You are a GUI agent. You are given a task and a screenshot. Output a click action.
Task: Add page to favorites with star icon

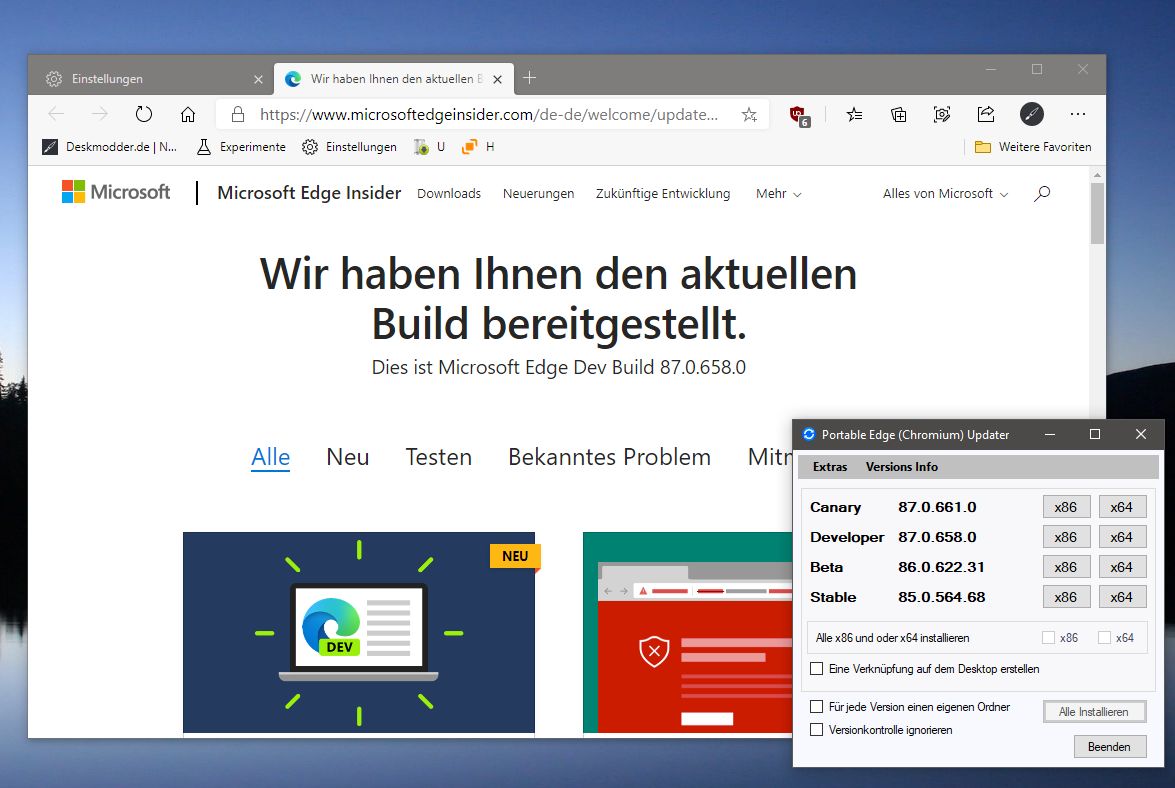(x=749, y=115)
